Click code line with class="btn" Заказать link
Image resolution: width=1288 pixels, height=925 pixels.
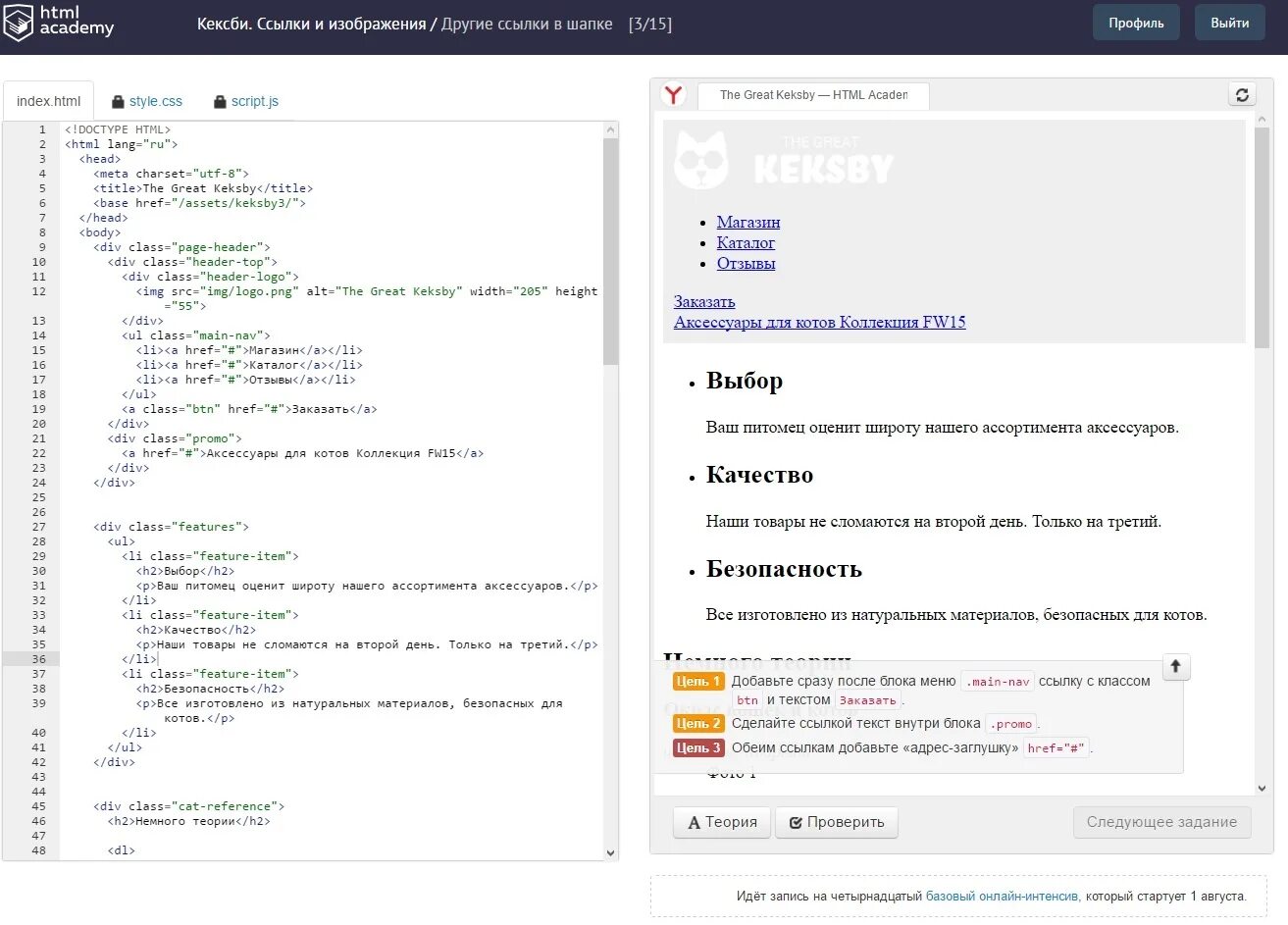pos(249,409)
